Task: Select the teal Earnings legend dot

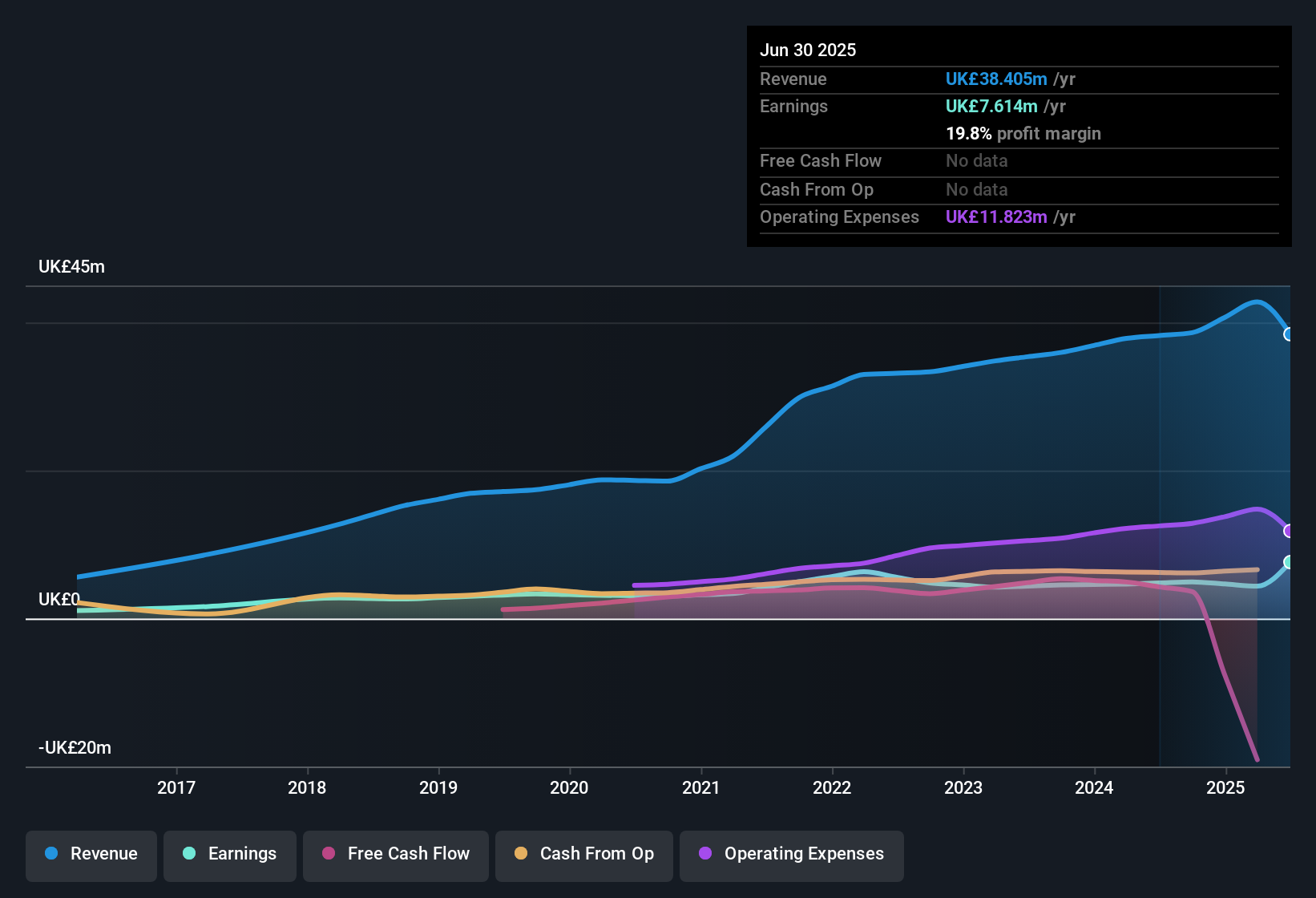Action: pyautogui.click(x=189, y=854)
